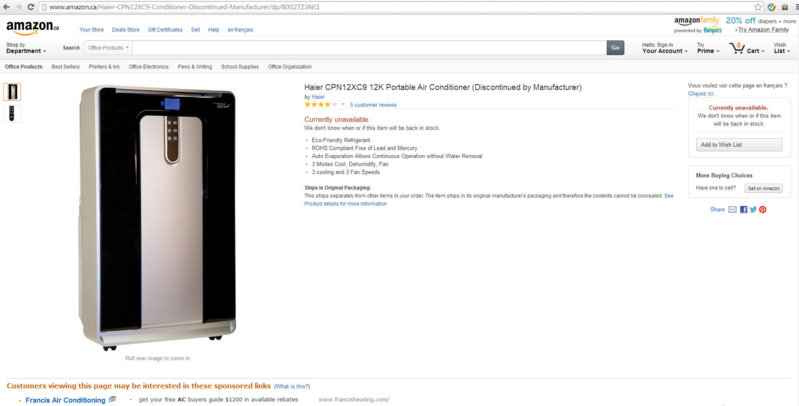Go to Printers & Ink category
This screenshot has width=799, height=406.
104,67
